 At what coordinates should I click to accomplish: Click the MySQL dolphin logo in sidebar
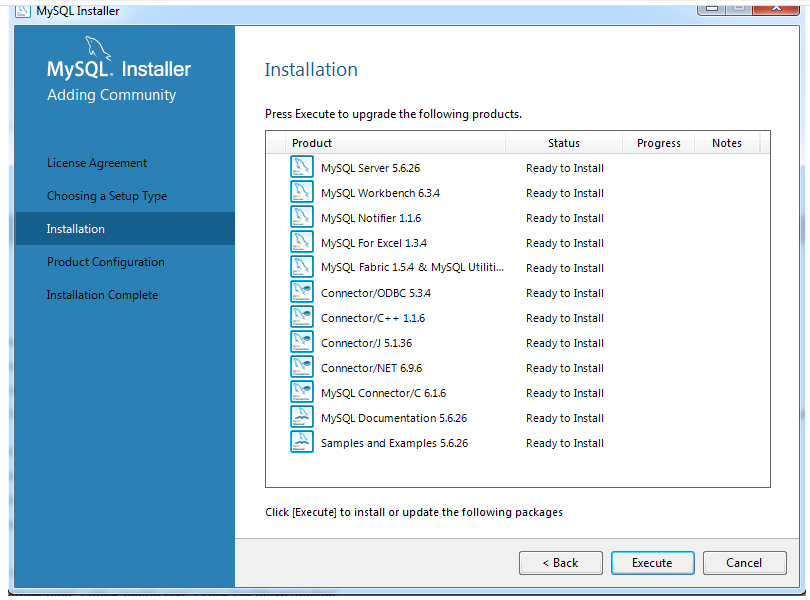point(98,48)
